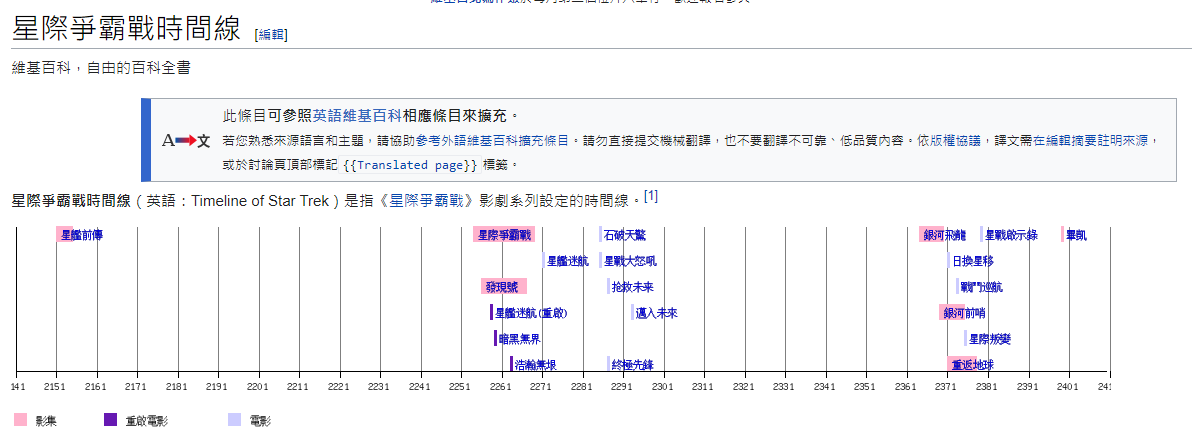The image size is (1192, 443).
Task: Open the 戰鬥巡航 film entry
Action: pos(980,286)
